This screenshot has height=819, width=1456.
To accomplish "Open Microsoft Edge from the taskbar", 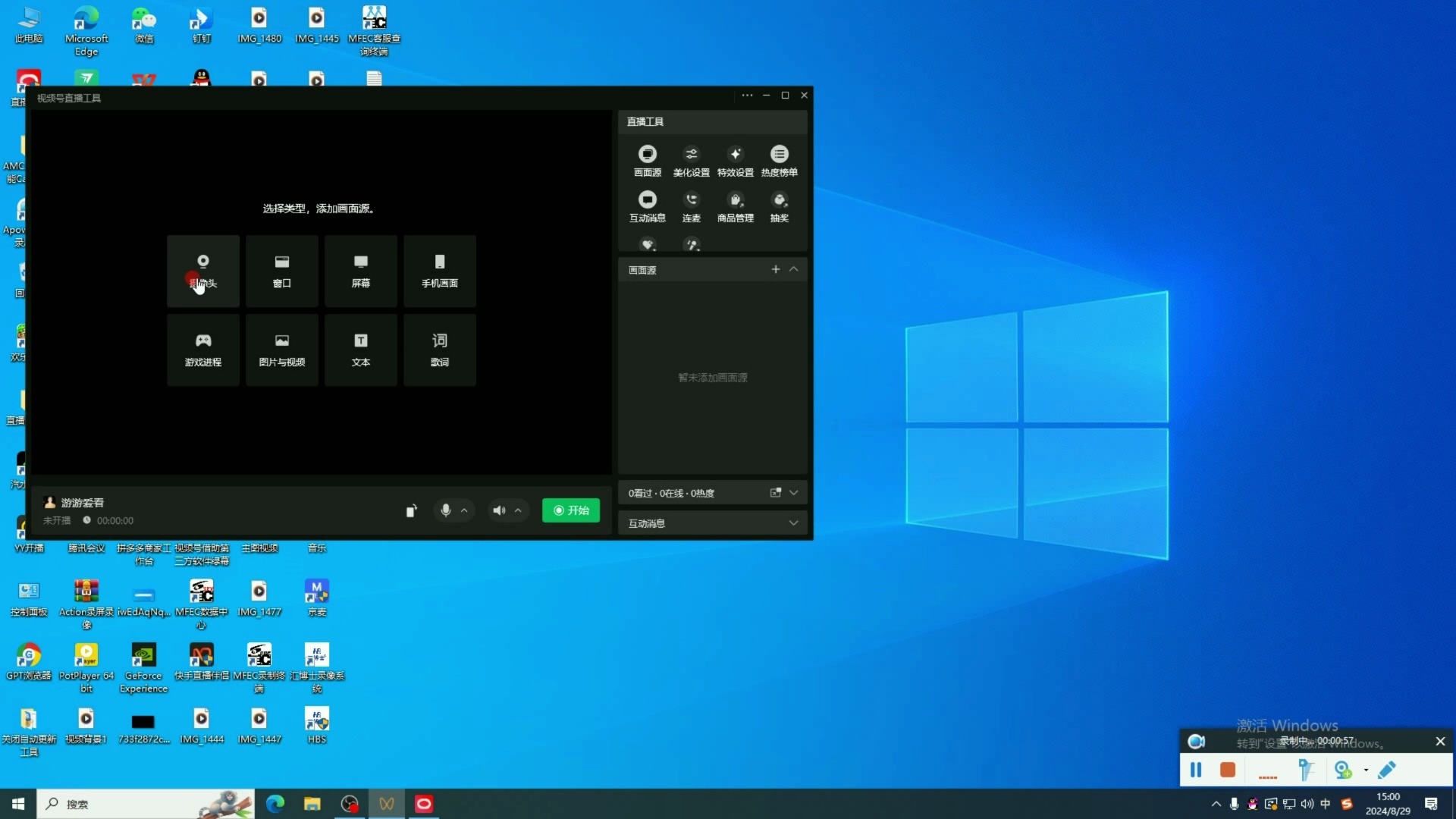I will [x=275, y=804].
